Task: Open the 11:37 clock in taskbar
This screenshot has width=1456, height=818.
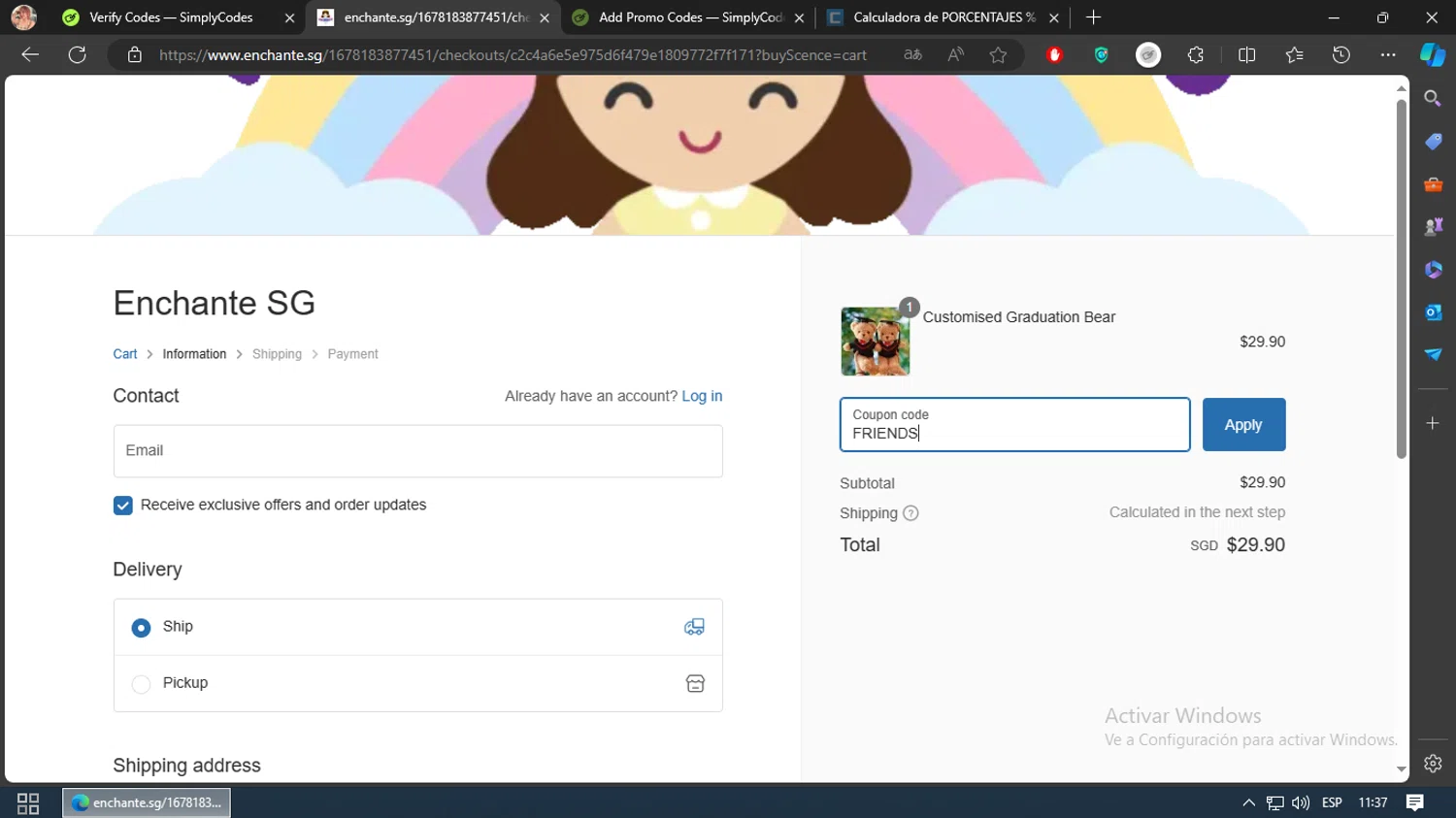Action: pos(1373,802)
